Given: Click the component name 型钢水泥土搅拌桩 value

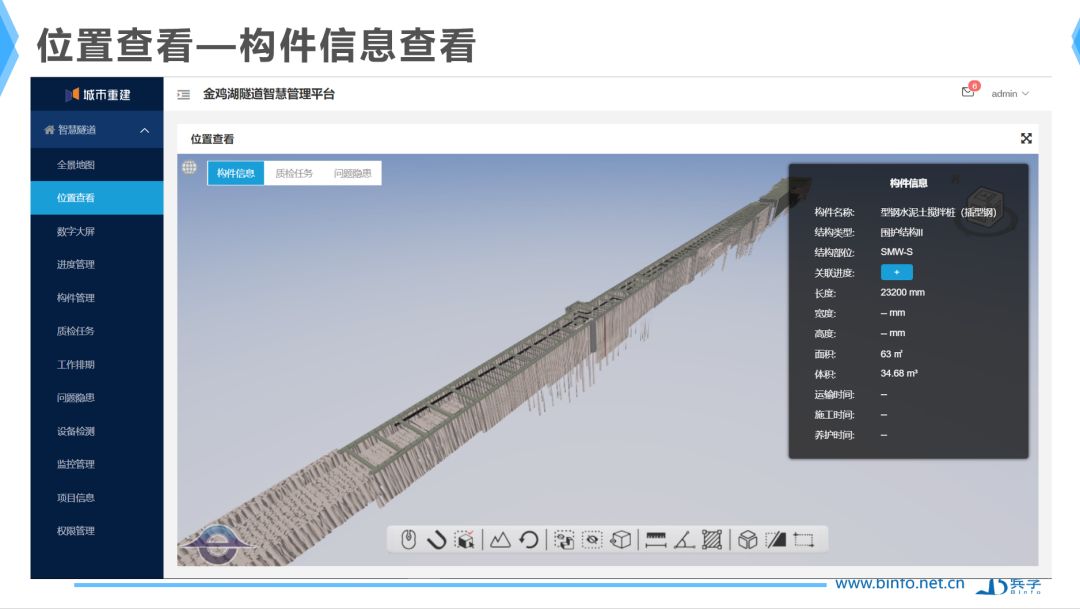Looking at the screenshot, I should point(938,212).
